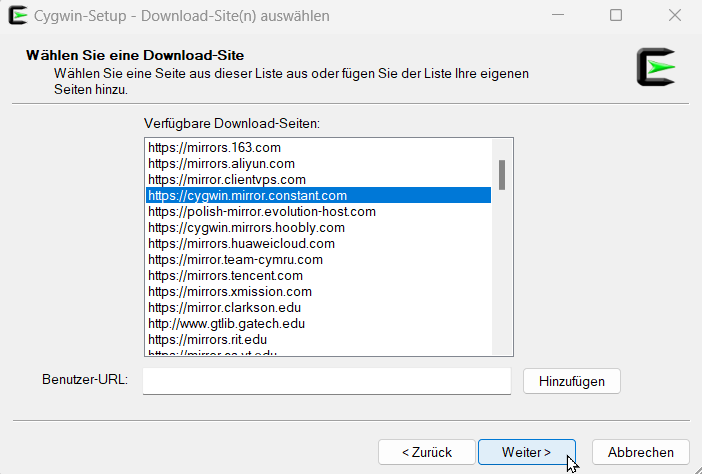Select mirror https://mirrors.aliyun.com
This screenshot has width=702, height=474.
click(221, 163)
